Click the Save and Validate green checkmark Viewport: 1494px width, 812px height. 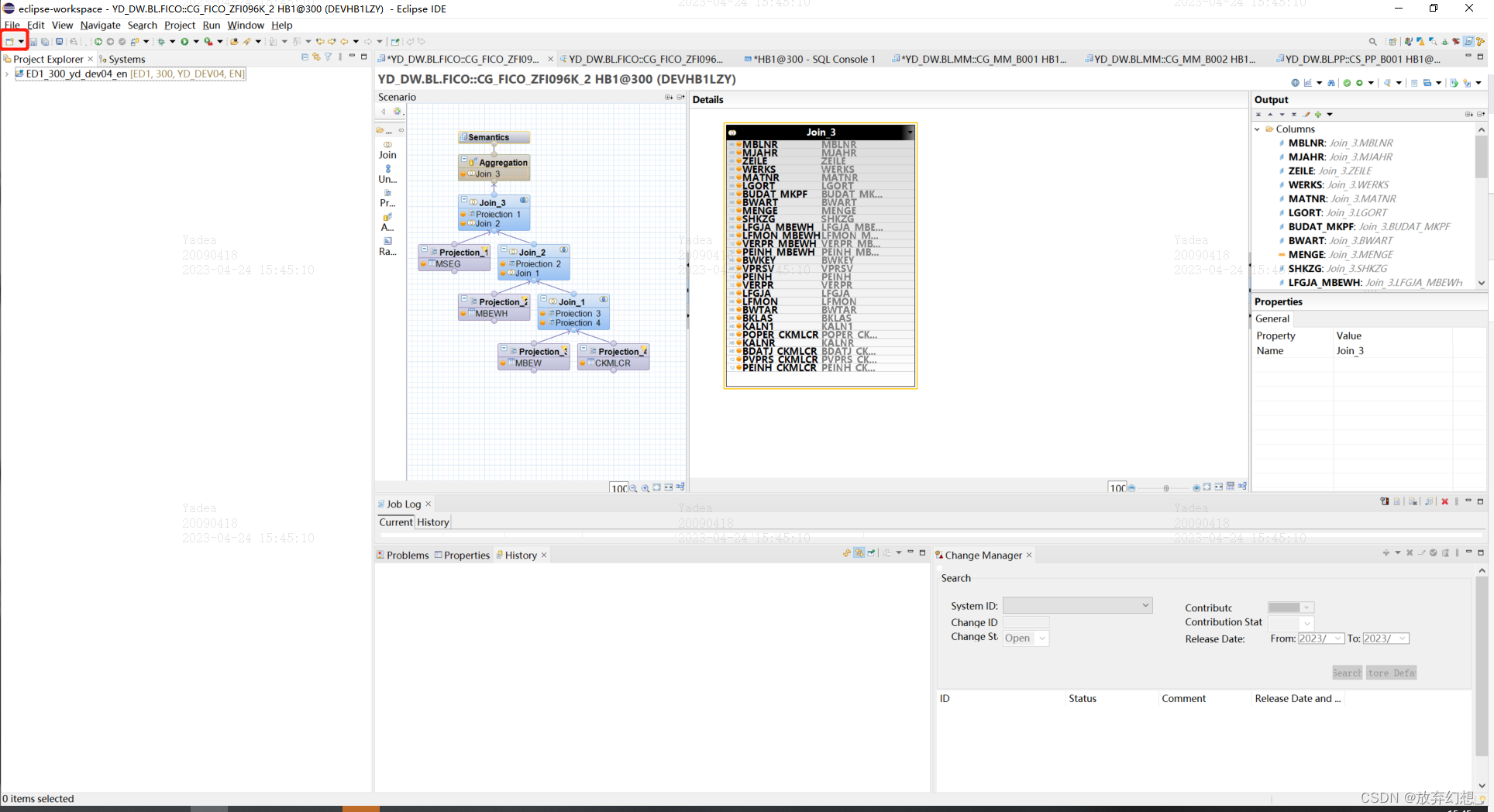coord(1347,83)
